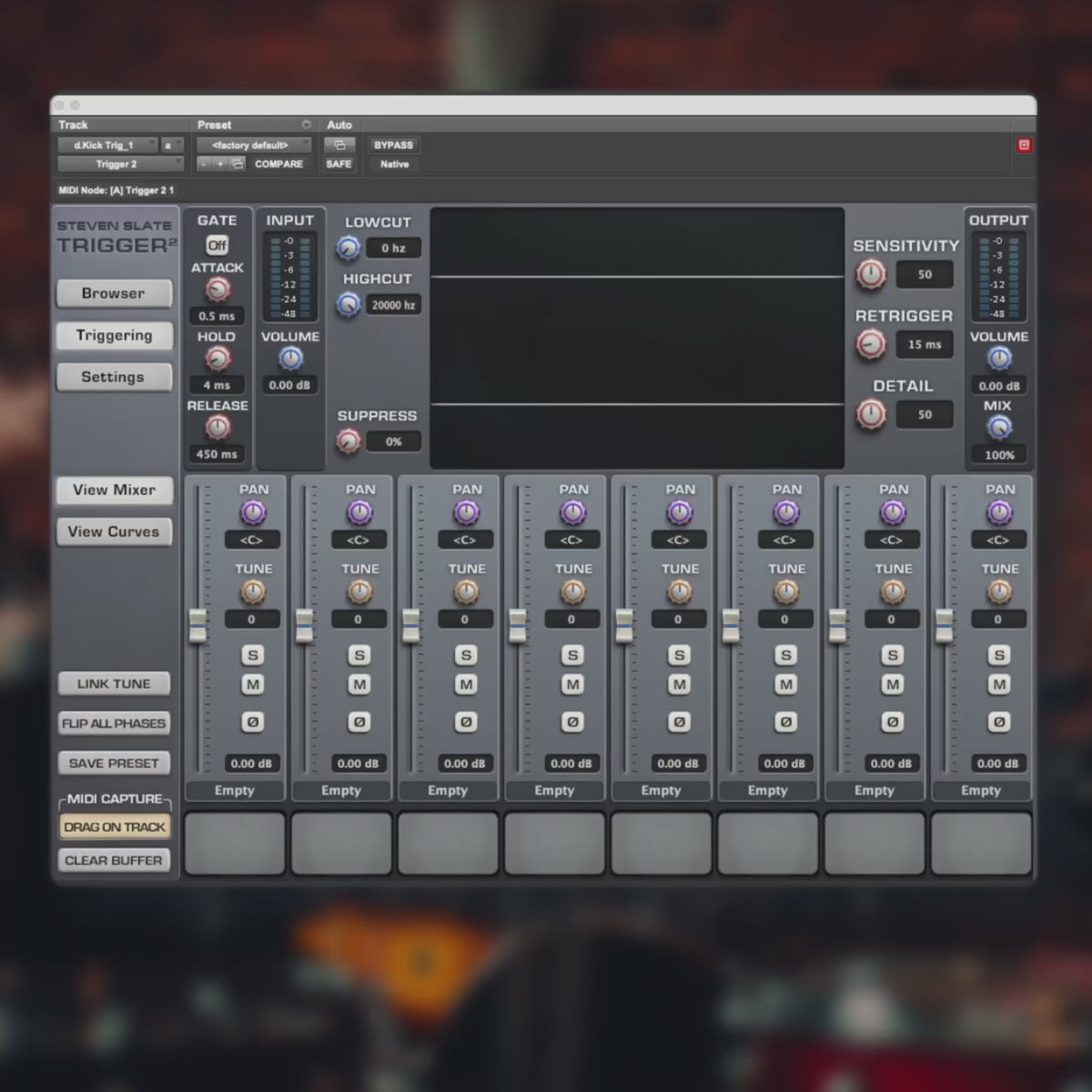The width and height of the screenshot is (1092, 1092).
Task: Flip phase on the first channel
Action: coord(253,722)
